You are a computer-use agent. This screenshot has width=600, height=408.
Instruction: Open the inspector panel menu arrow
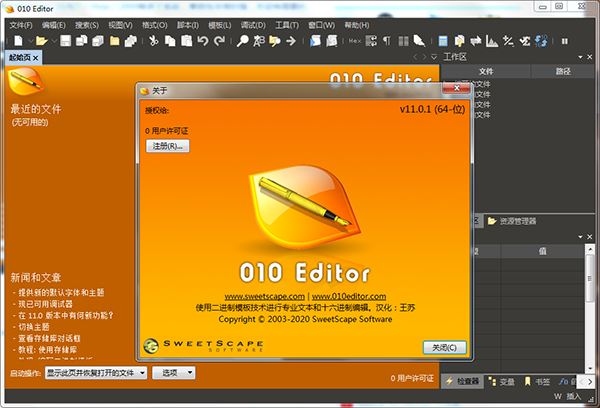pyautogui.click(x=580, y=237)
